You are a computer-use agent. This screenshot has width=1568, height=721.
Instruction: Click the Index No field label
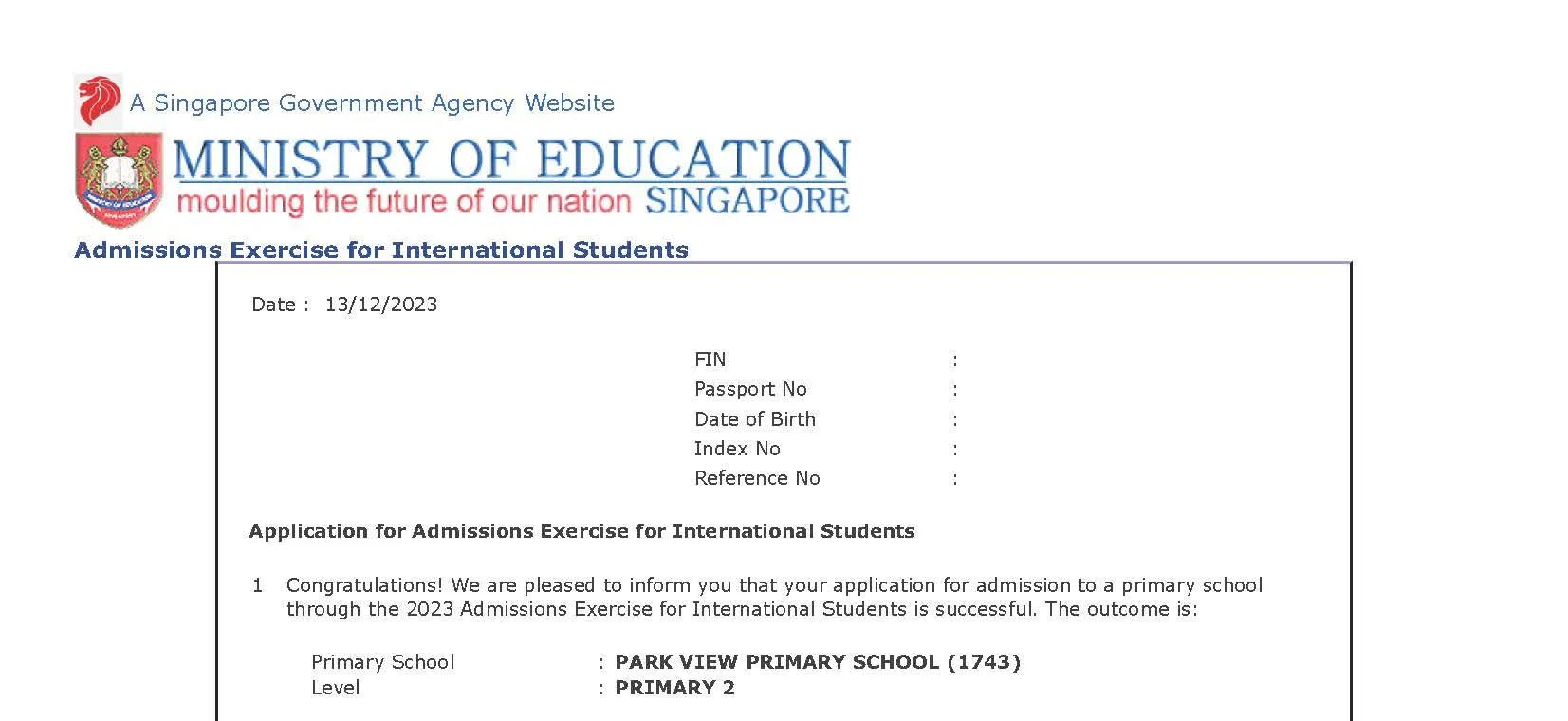(737, 449)
